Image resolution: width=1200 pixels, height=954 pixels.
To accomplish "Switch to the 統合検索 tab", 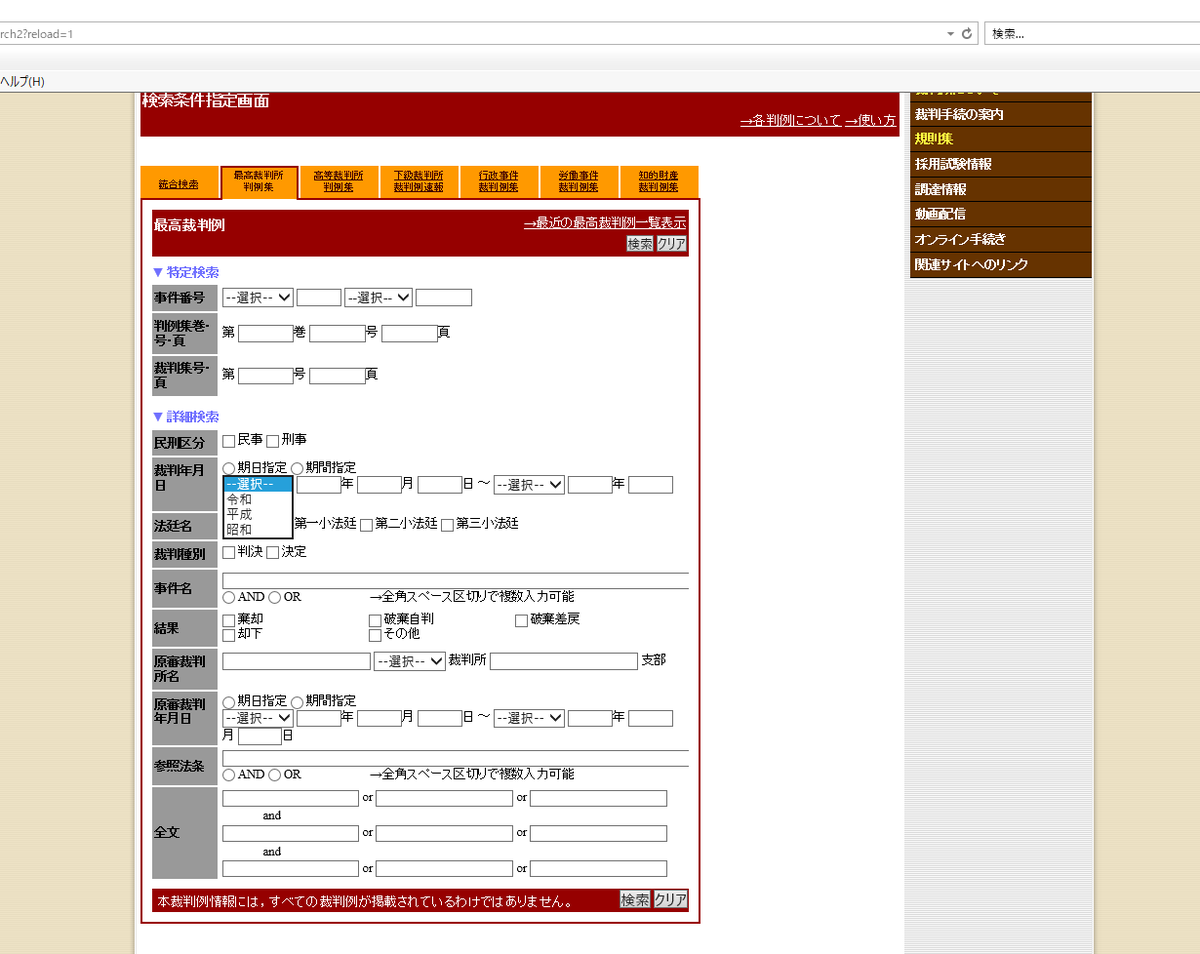I will (179, 182).
